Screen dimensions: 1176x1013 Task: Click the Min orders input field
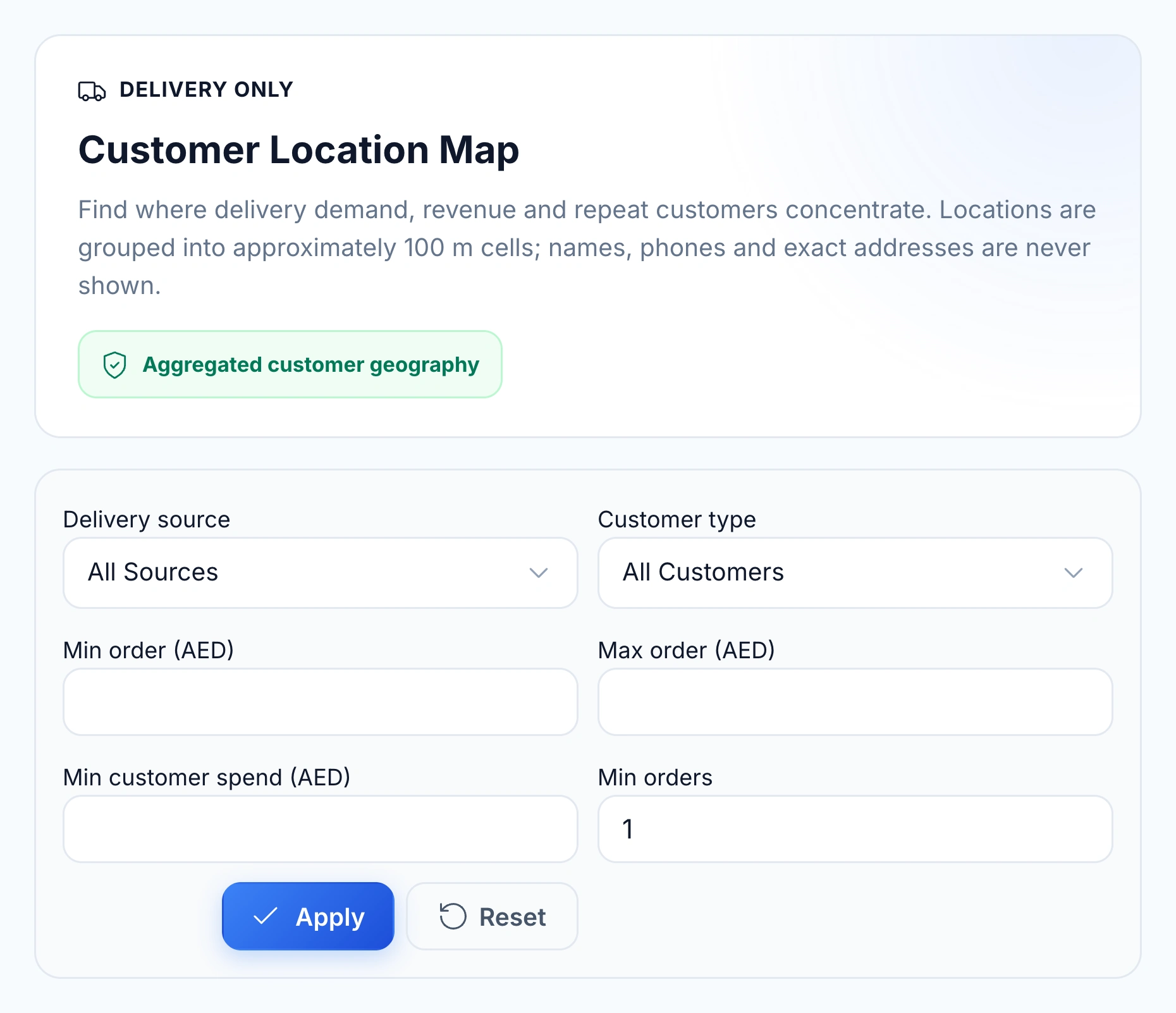click(855, 829)
